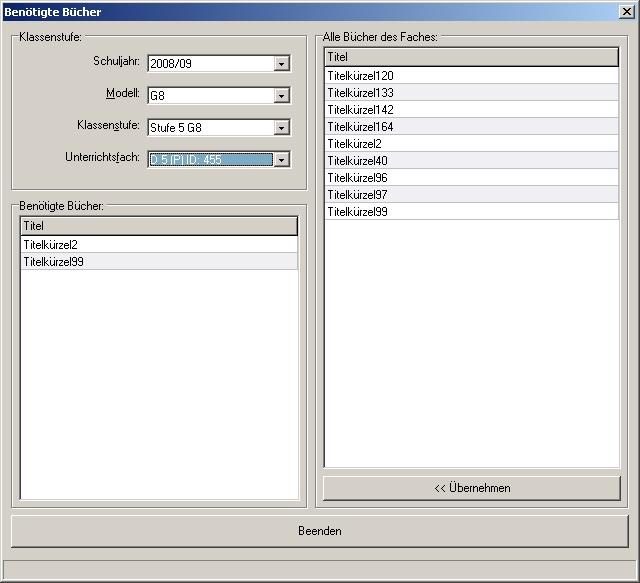Select Titelkürzel120 in all books list

point(362,76)
